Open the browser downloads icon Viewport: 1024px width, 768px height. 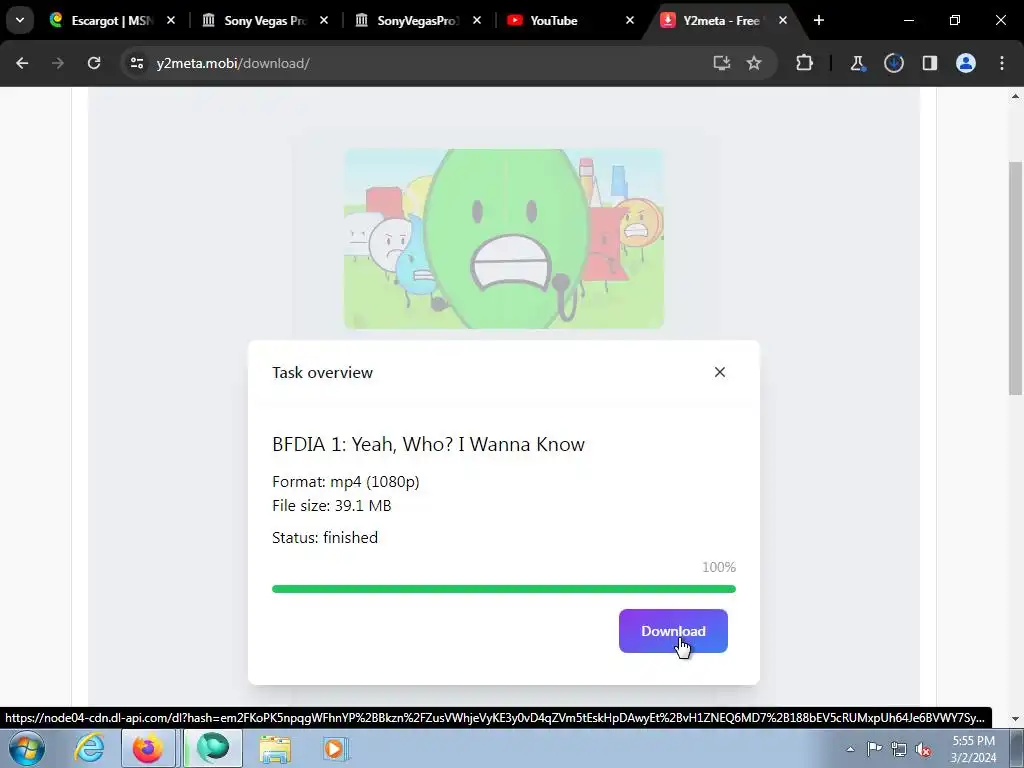point(893,63)
